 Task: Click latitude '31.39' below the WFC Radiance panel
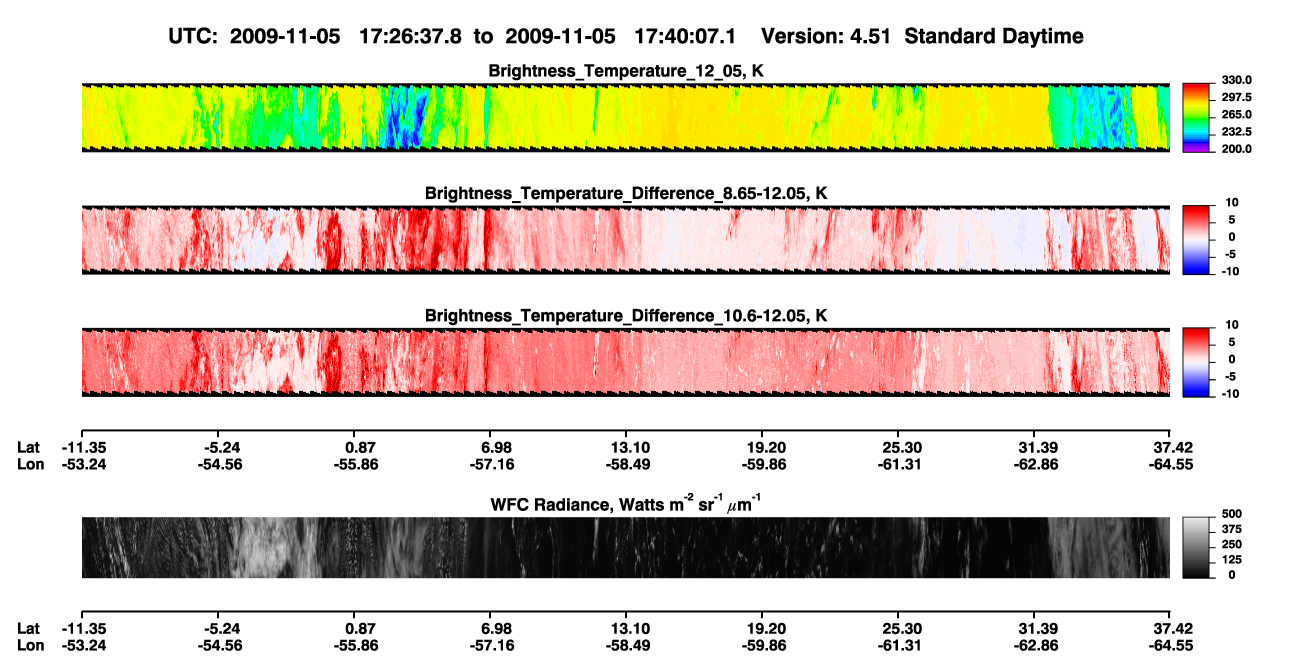pos(1037,628)
